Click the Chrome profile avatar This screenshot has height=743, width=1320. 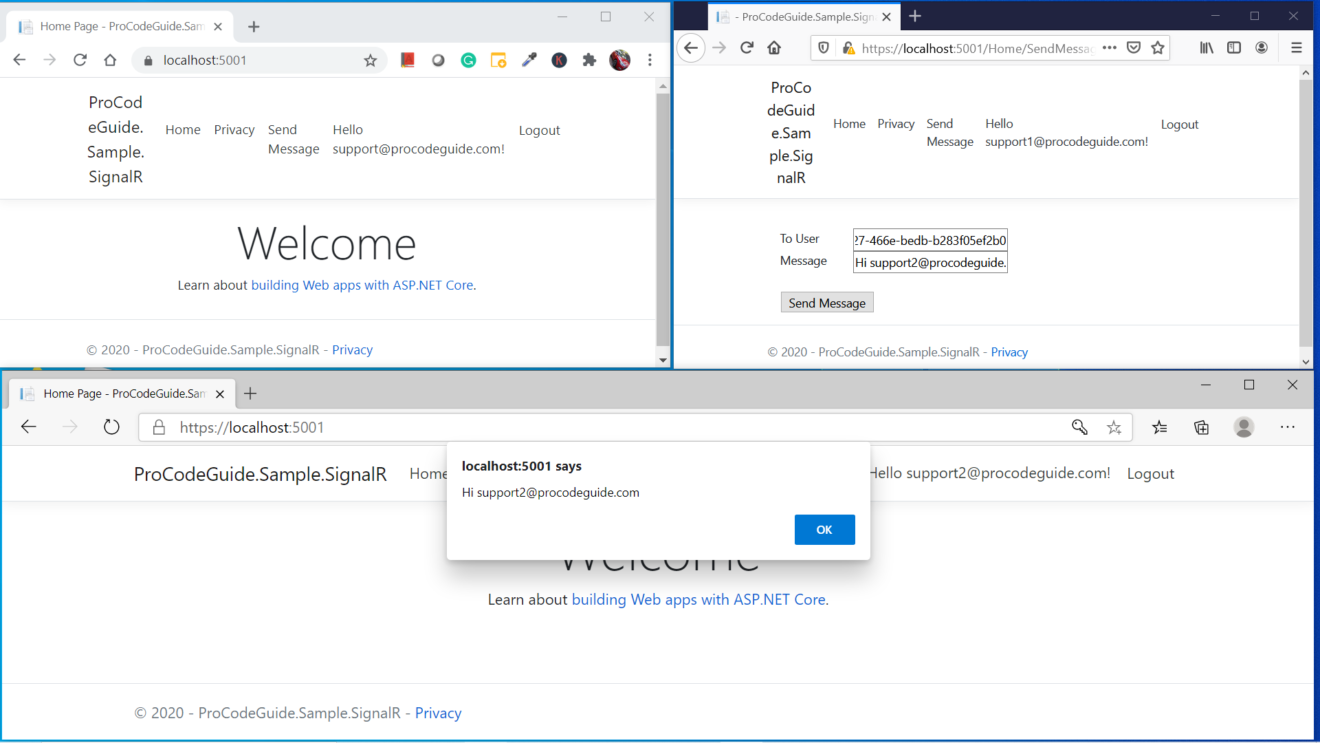[x=619, y=60]
